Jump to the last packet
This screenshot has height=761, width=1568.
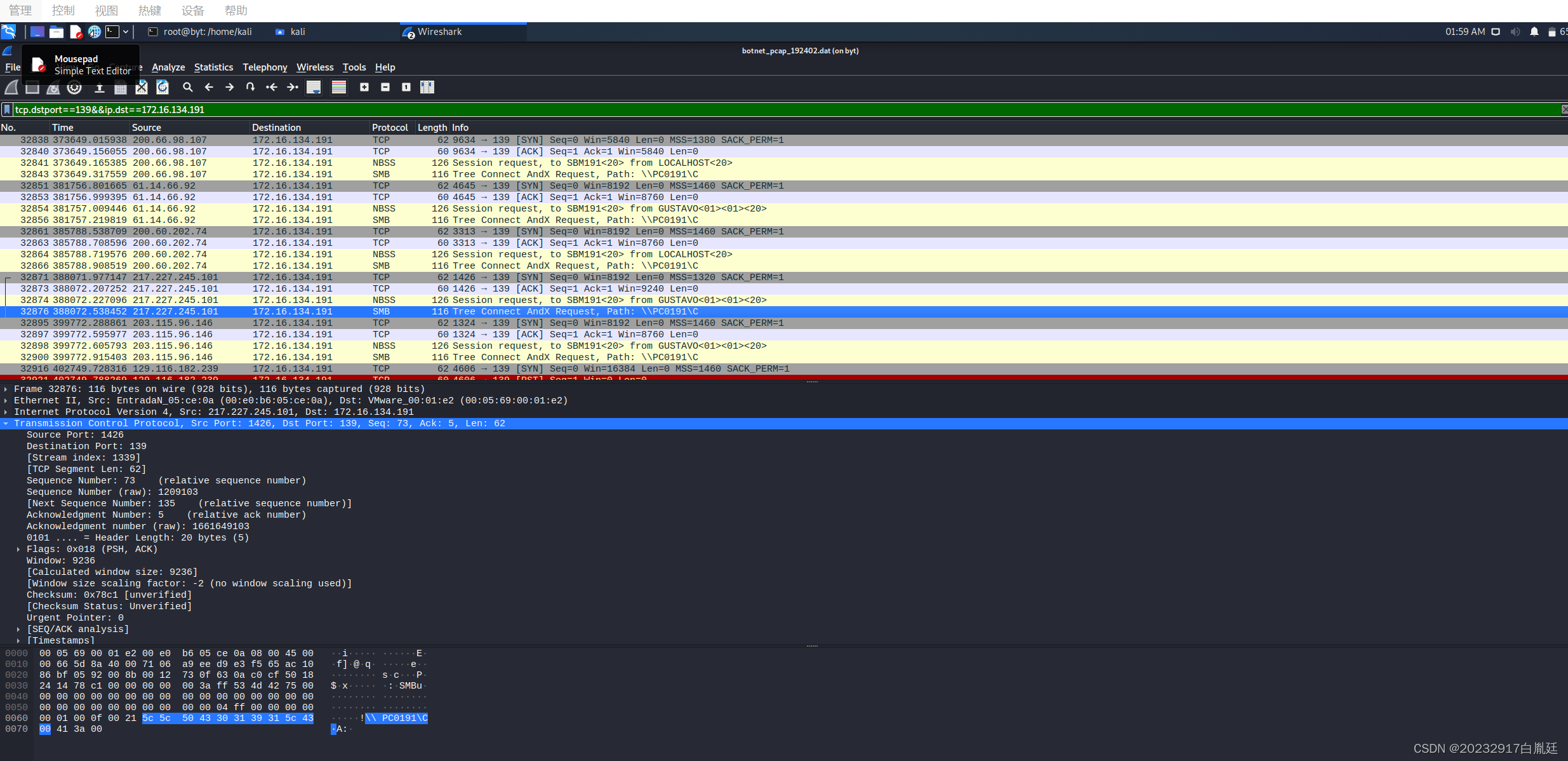(x=293, y=87)
